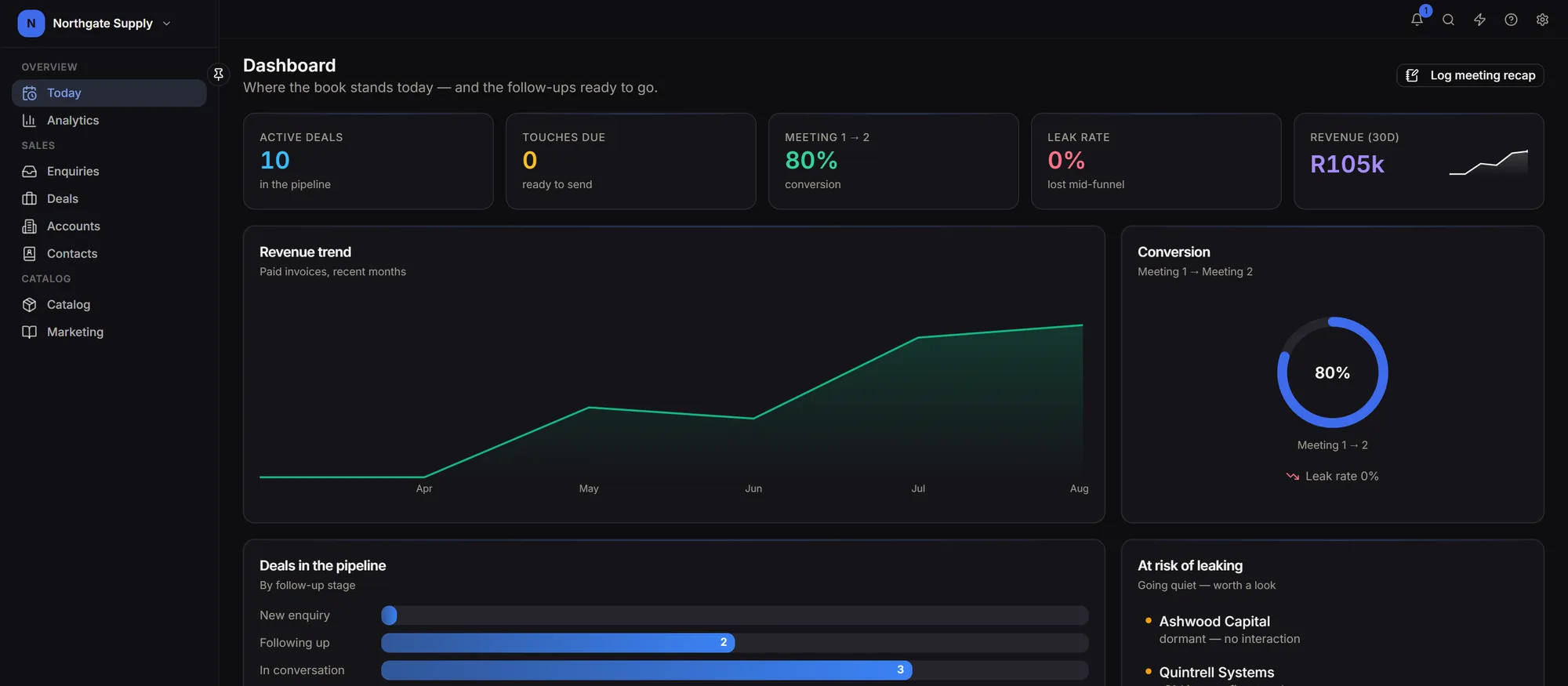Click the Deals in the pipeline heading
The height and width of the screenshot is (686, 1568).
[x=323, y=565]
